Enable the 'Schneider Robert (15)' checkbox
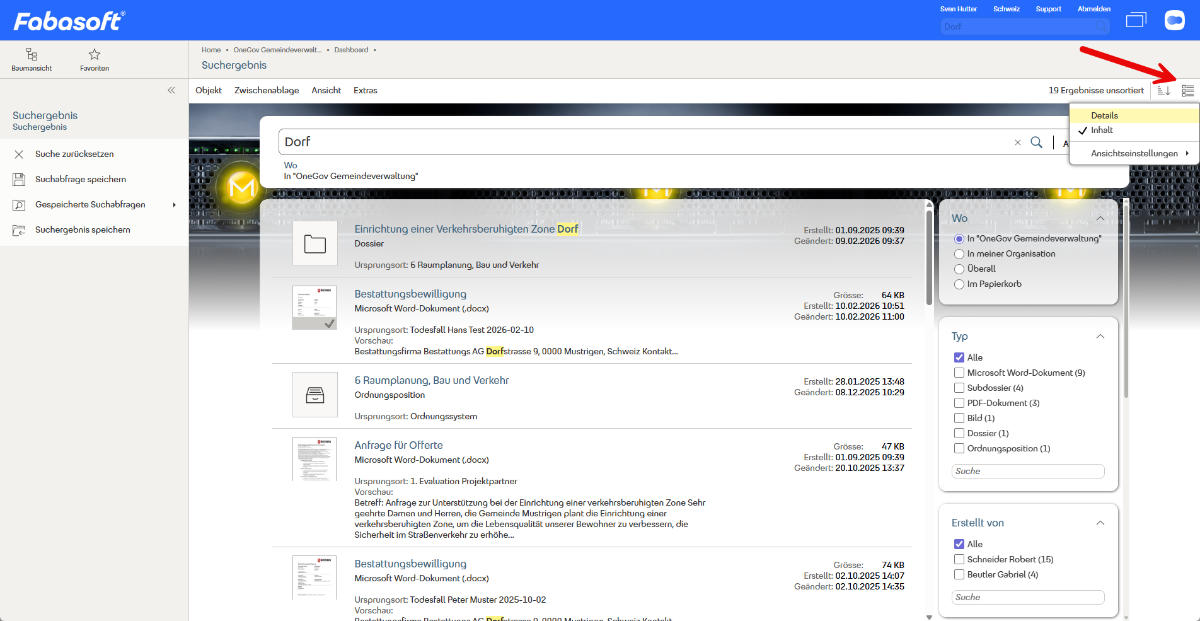Image resolution: width=1200 pixels, height=621 pixels. (x=959, y=559)
